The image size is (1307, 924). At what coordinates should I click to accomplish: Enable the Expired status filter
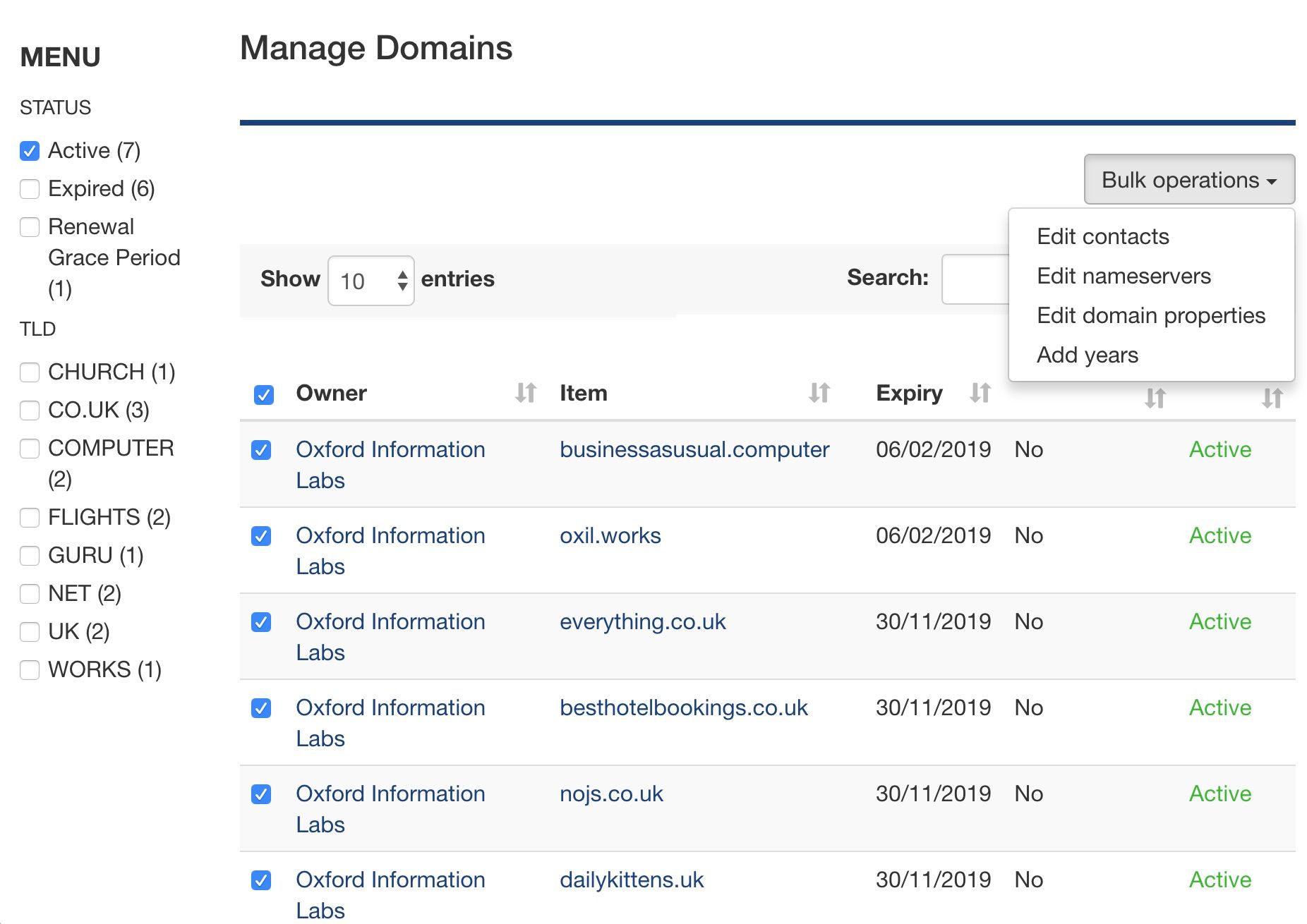coord(30,189)
